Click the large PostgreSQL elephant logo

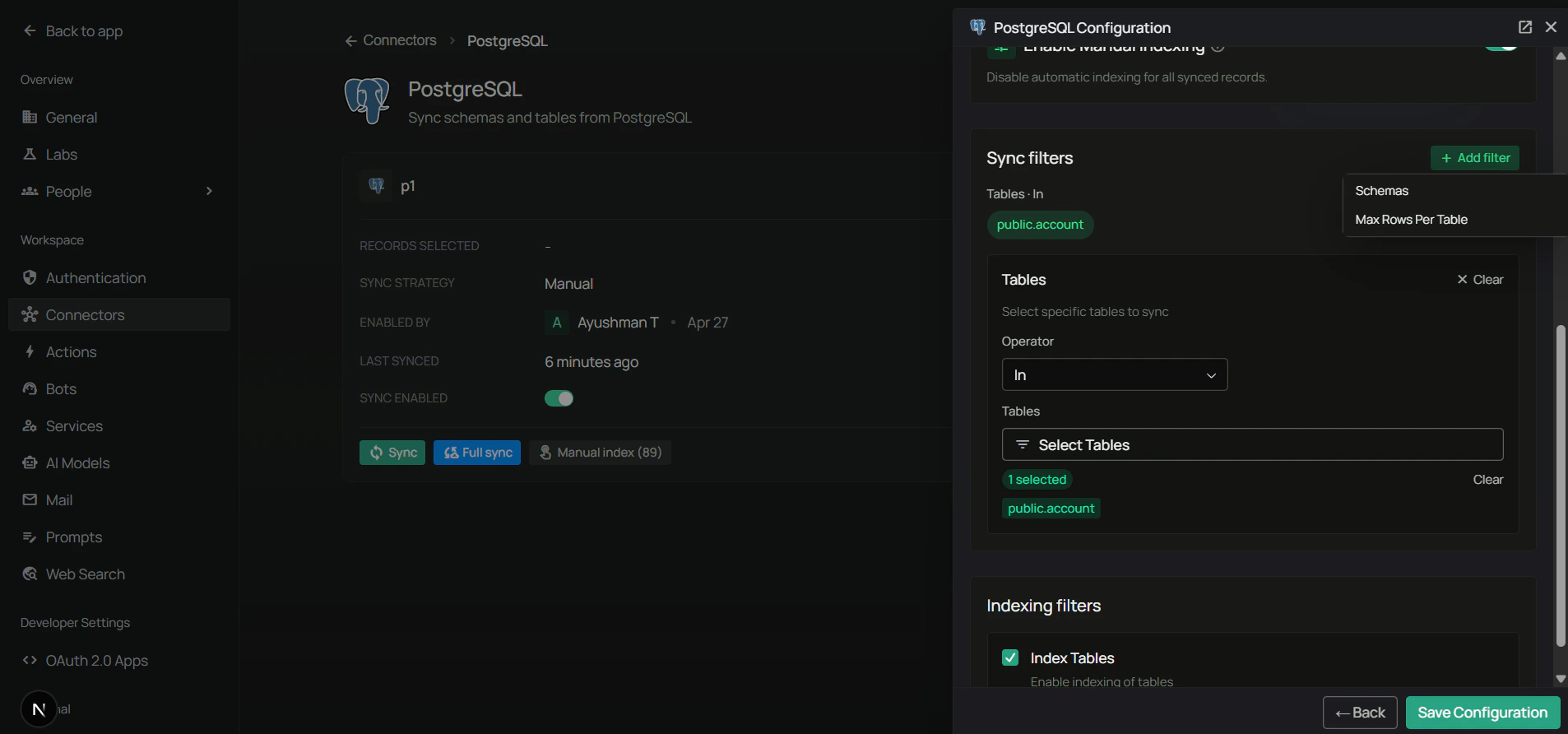click(367, 100)
